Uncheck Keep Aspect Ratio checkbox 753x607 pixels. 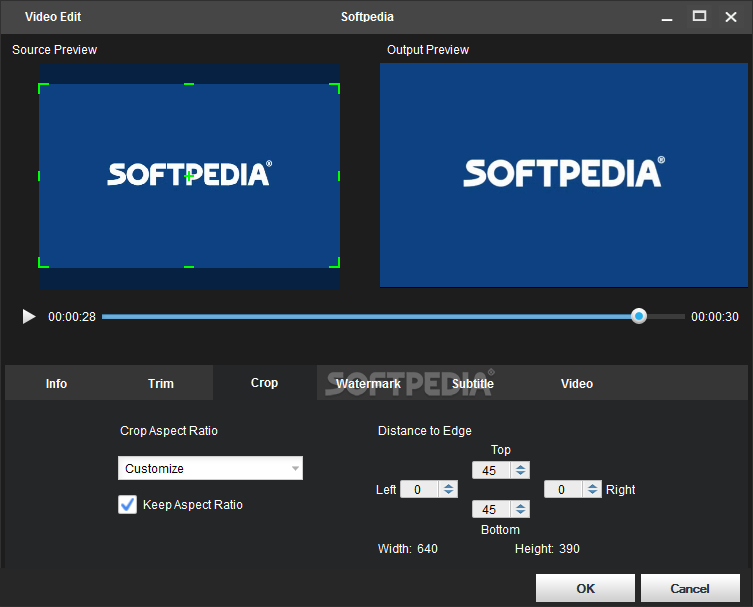(127, 505)
